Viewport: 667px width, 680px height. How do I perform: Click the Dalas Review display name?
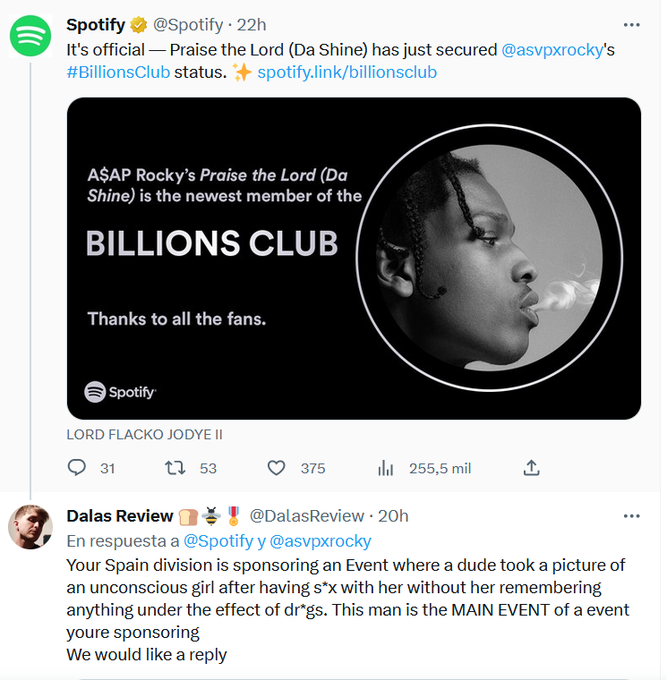click(x=120, y=516)
